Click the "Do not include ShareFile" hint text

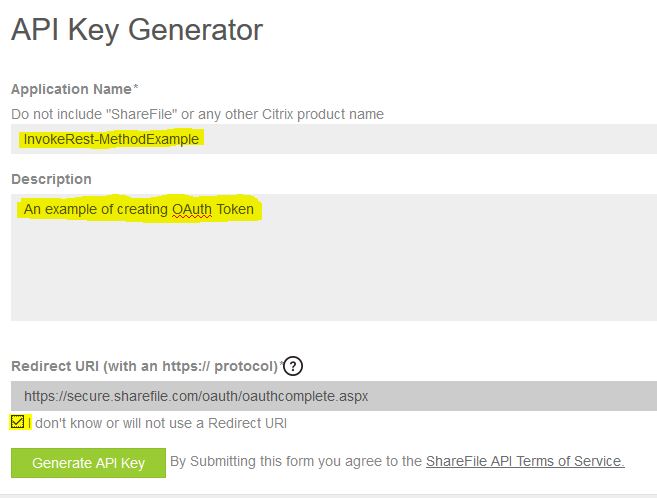coord(197,114)
